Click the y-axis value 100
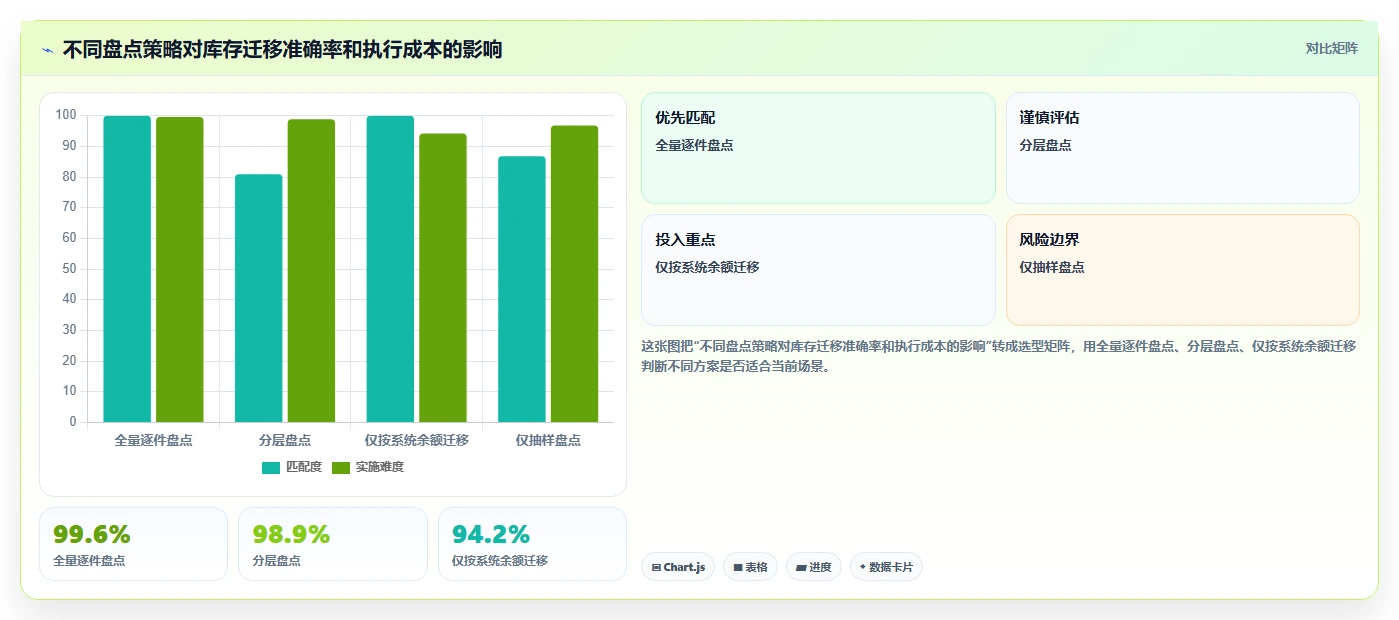Screen dimensions: 1399x620 click(66, 115)
